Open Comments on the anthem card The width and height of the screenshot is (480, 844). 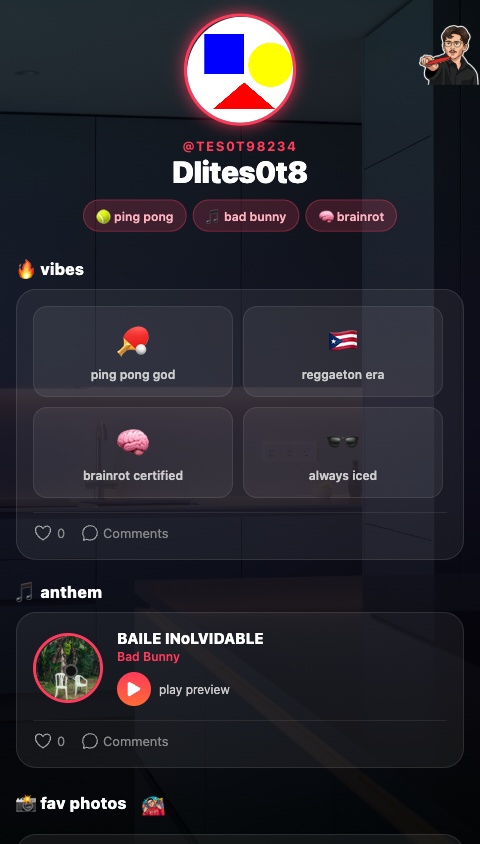click(125, 741)
